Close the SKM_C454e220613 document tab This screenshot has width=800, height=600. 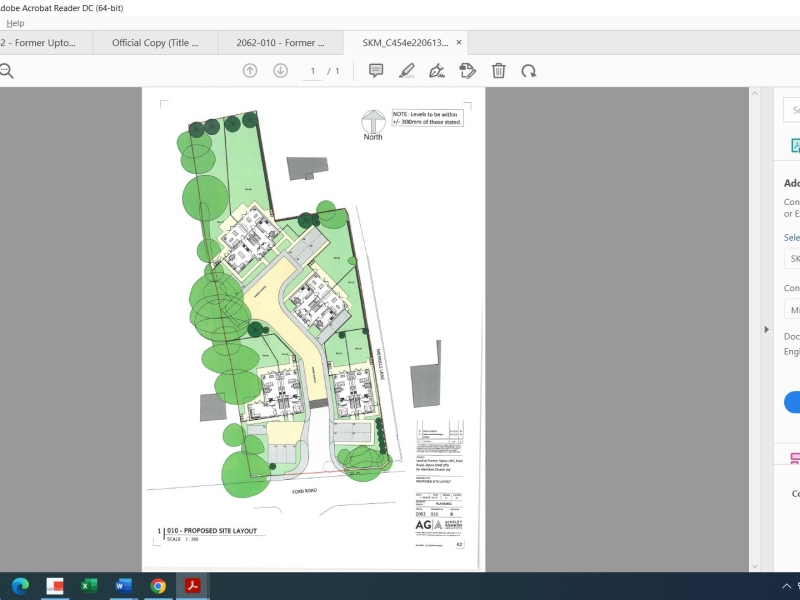[x=459, y=43]
